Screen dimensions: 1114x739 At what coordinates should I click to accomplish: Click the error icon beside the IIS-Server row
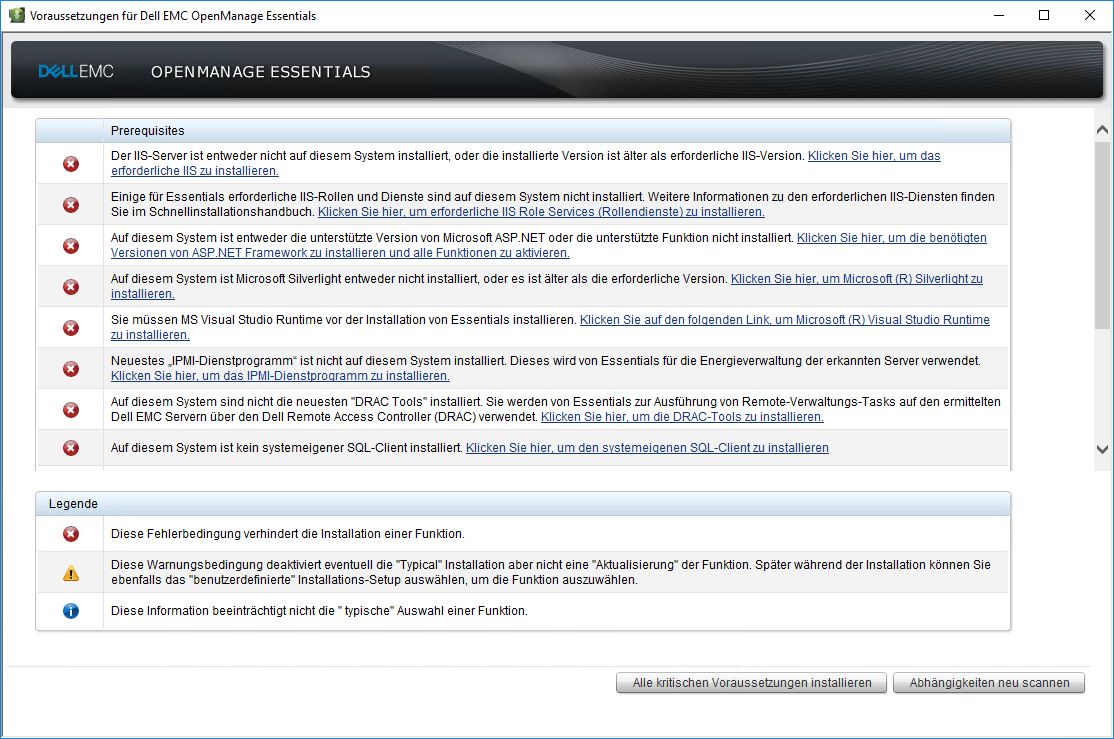coord(71,164)
